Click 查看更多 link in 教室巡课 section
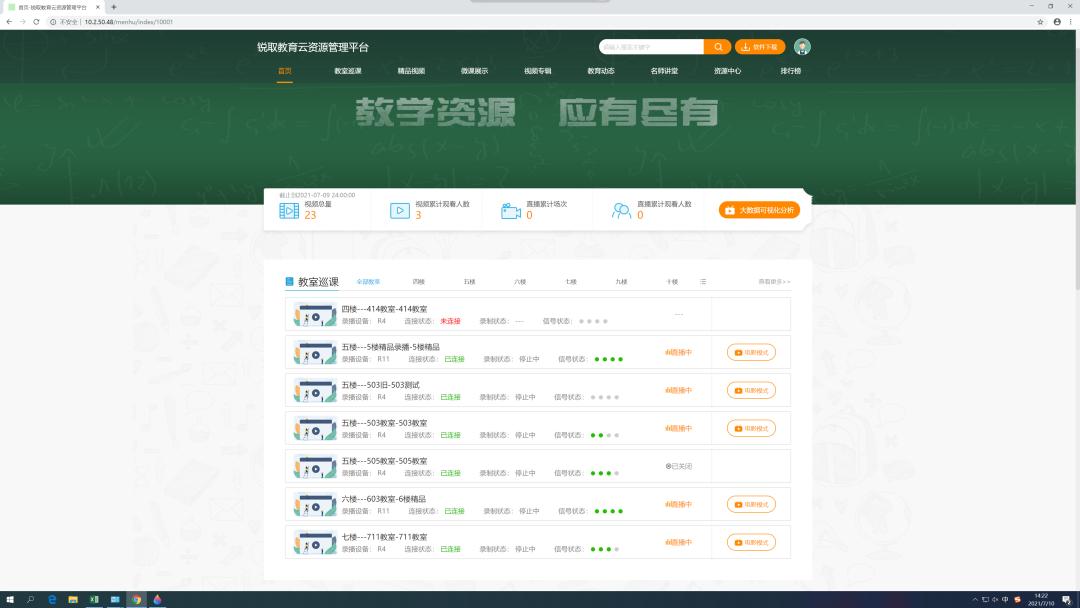This screenshot has height=608, width=1080. pyautogui.click(x=774, y=282)
